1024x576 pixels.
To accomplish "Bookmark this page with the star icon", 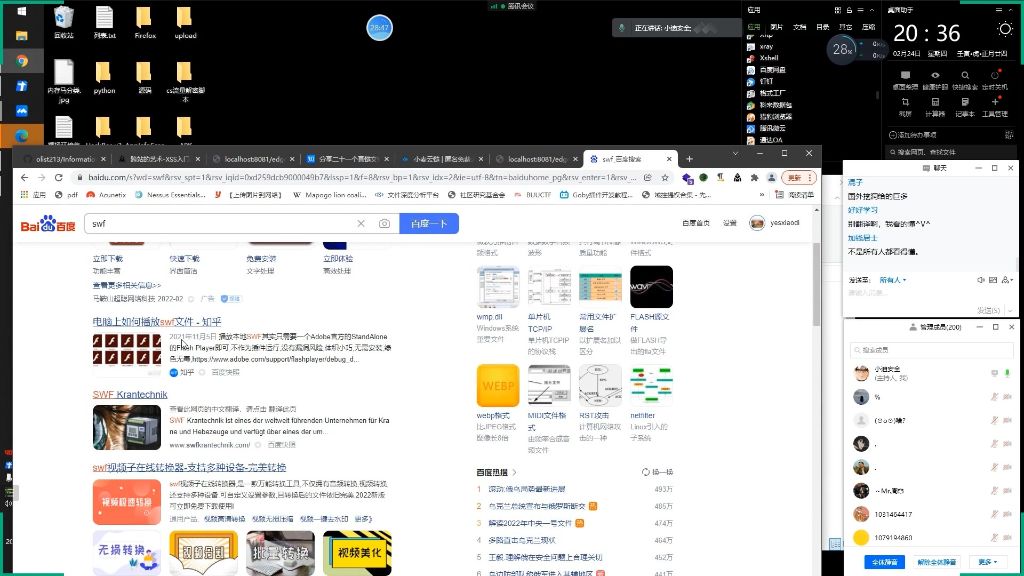I will click(x=665, y=178).
